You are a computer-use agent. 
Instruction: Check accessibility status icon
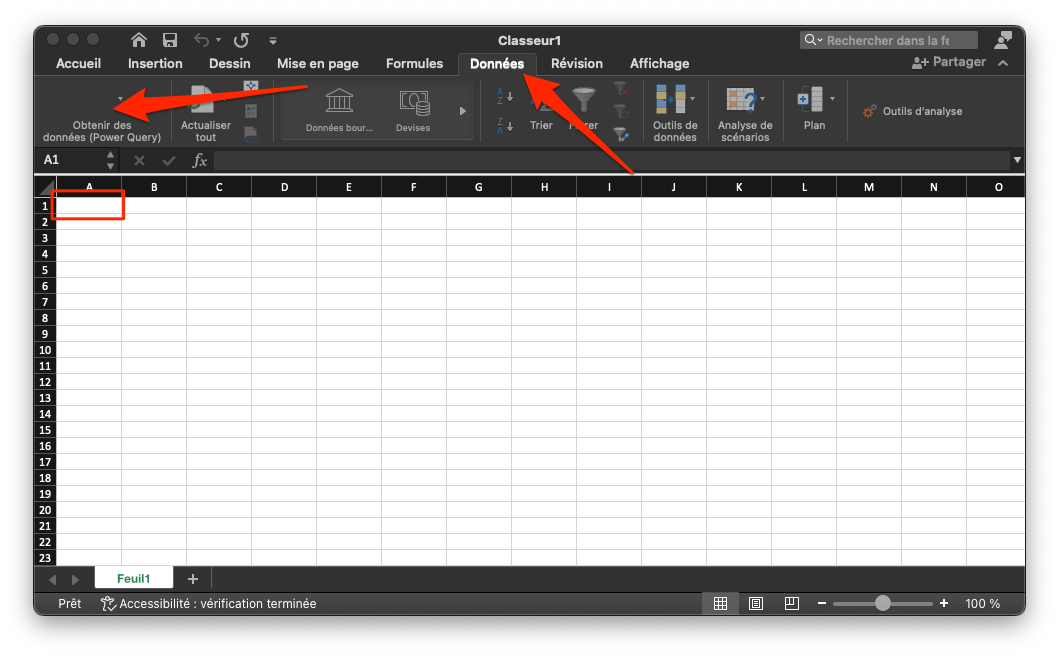click(x=107, y=604)
